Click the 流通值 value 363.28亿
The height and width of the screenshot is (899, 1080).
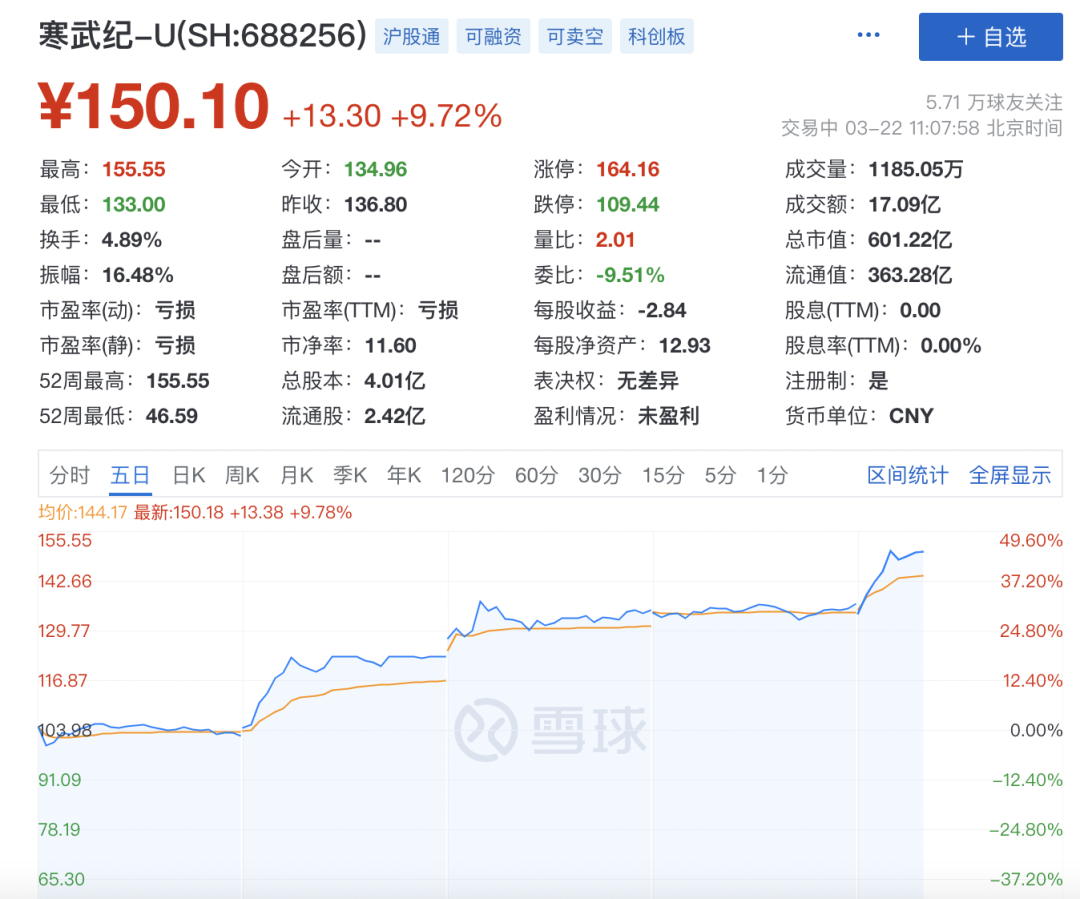pyautogui.click(x=910, y=275)
